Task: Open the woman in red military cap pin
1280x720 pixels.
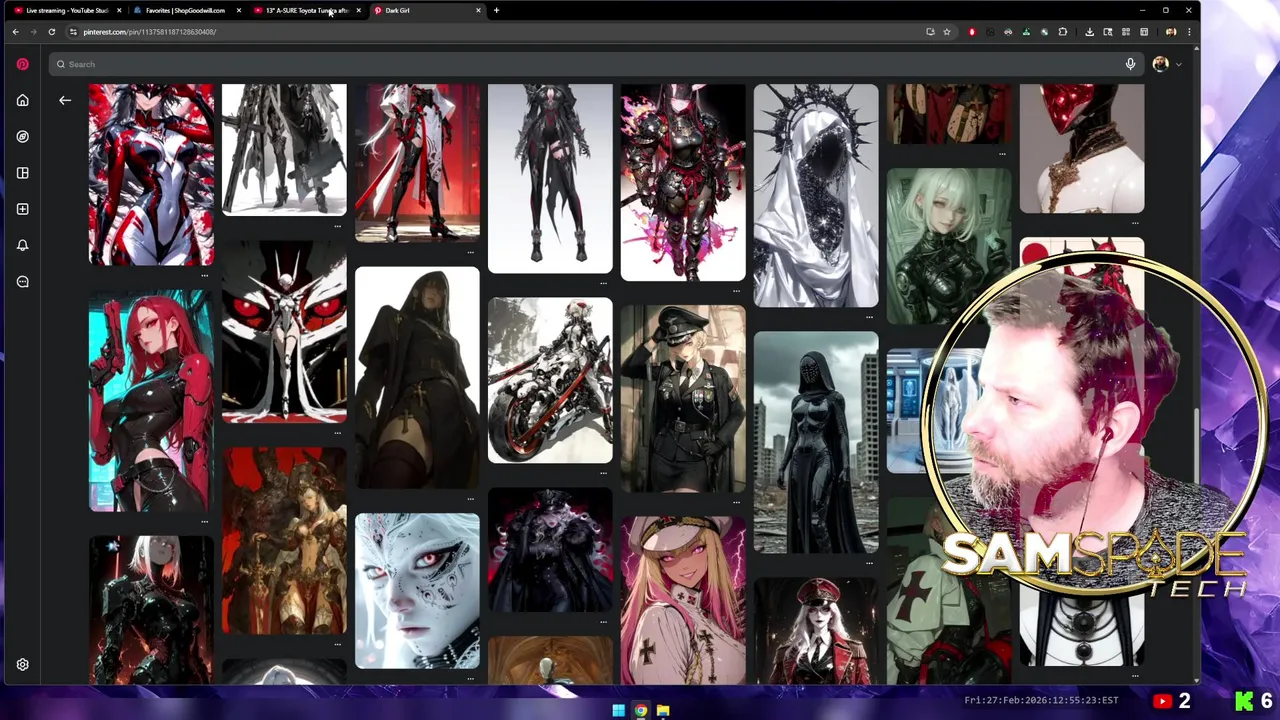Action: coord(816,630)
